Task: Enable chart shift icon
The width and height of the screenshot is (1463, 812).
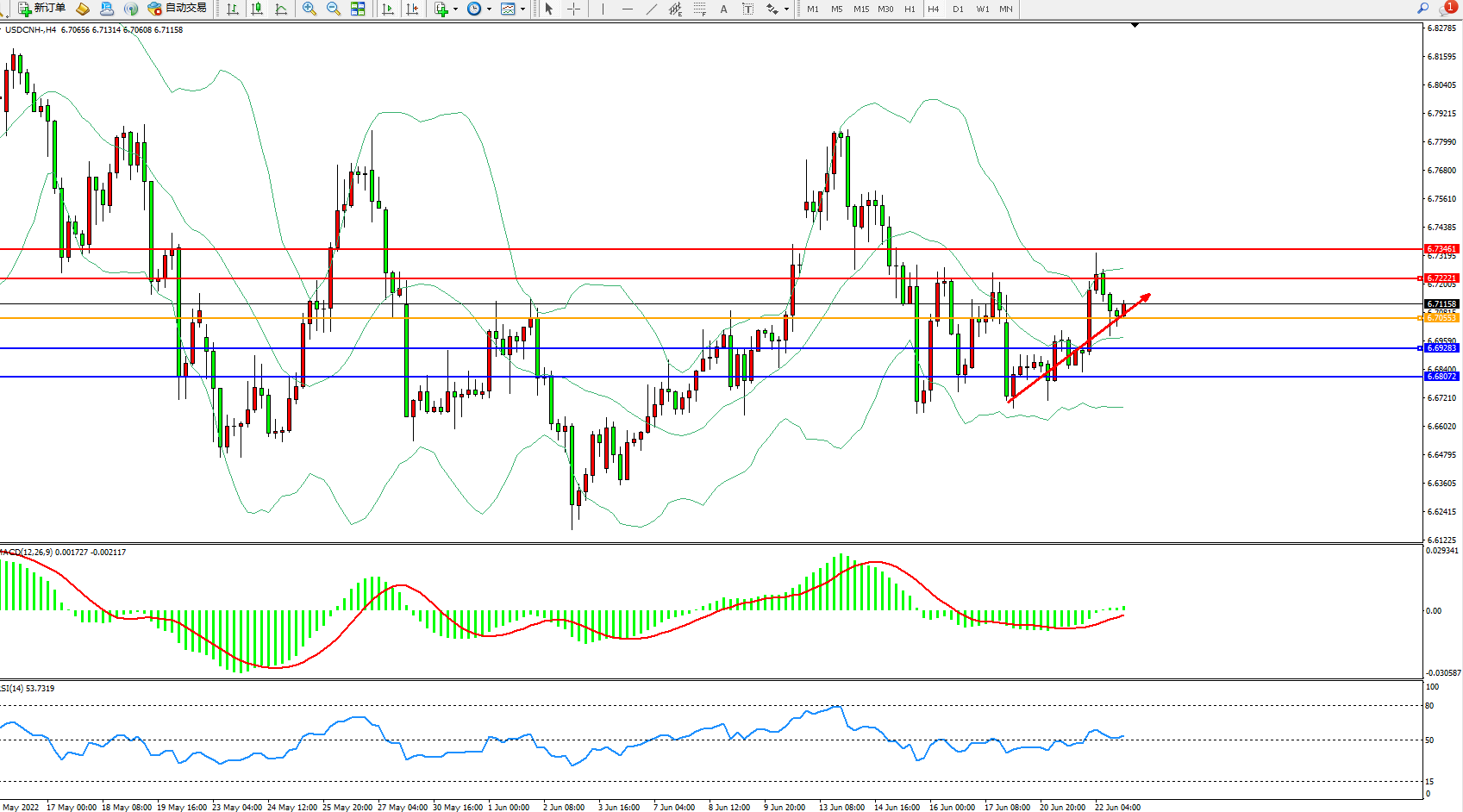Action: pyautogui.click(x=412, y=9)
